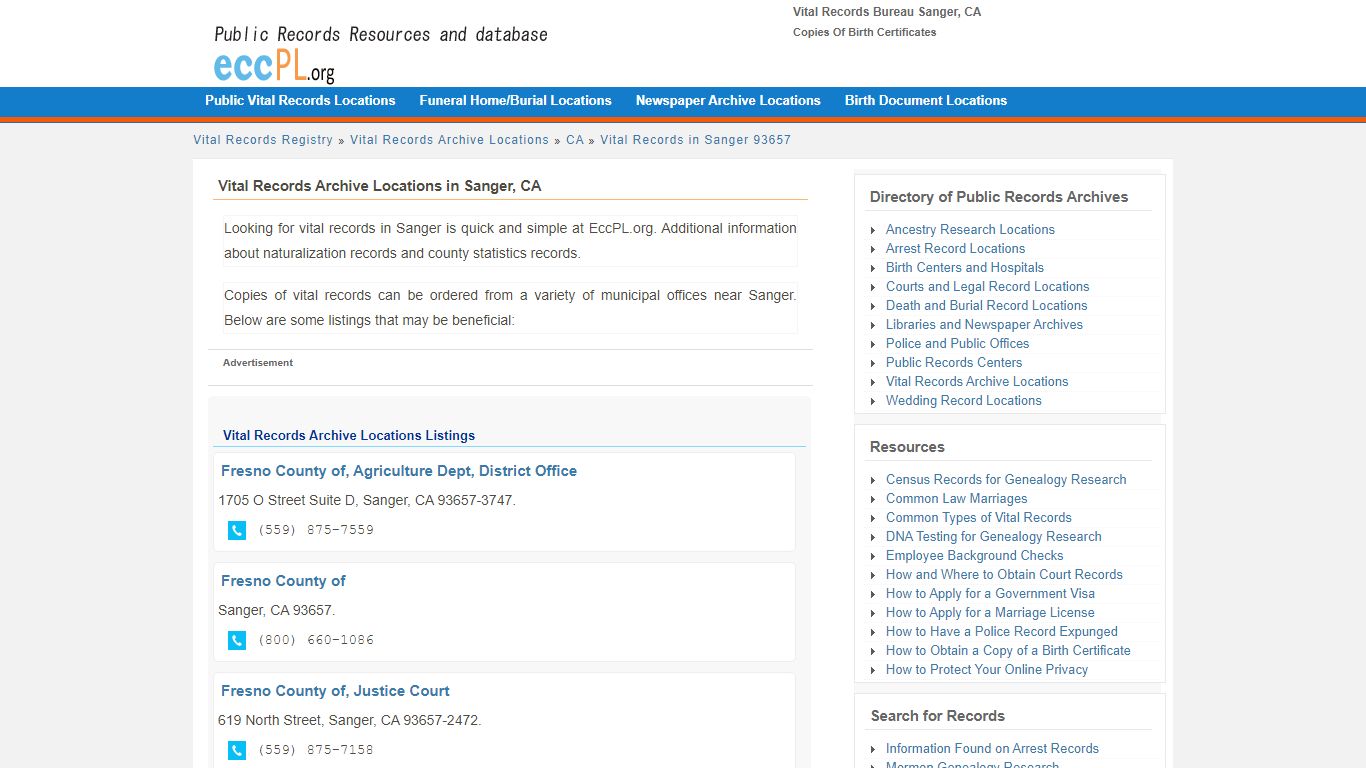Image resolution: width=1366 pixels, height=768 pixels.
Task: Open Employee Background Checks link
Action: coord(974,555)
